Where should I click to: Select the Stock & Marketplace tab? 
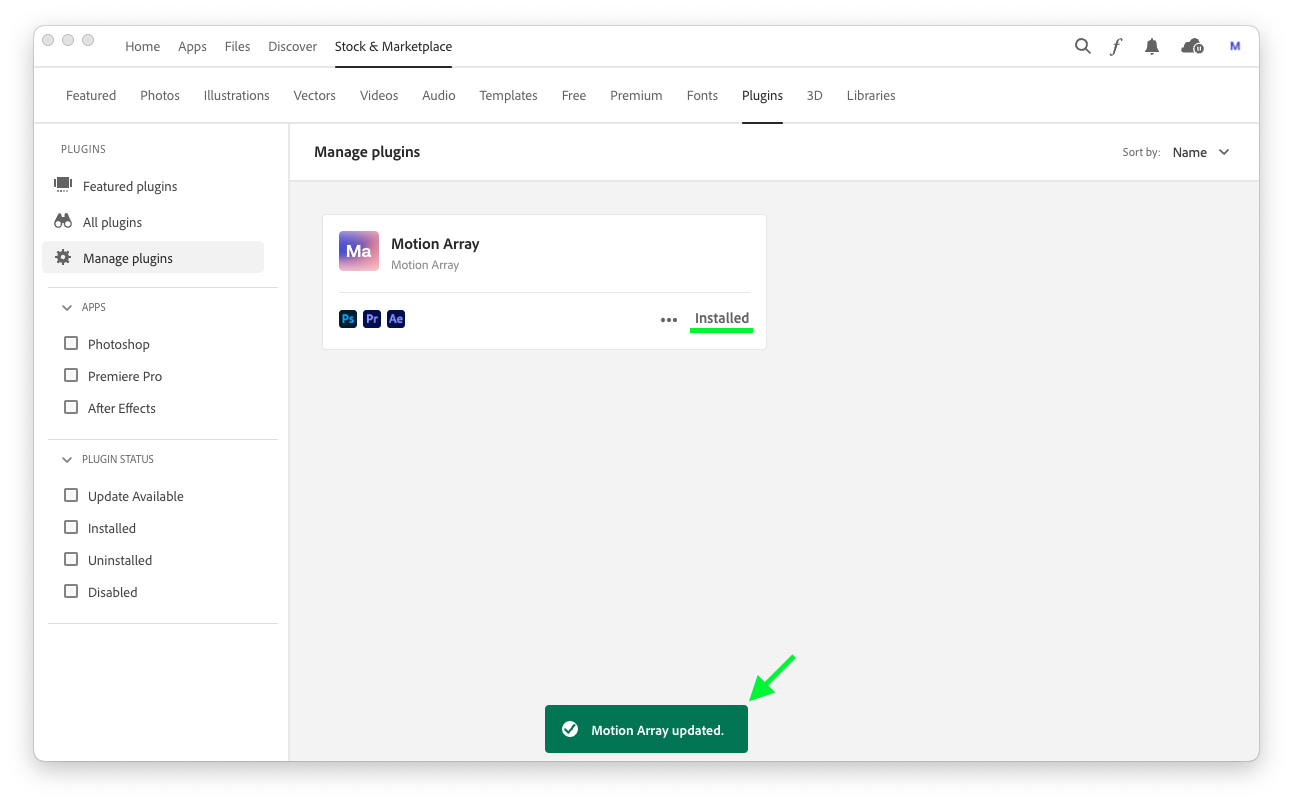click(393, 46)
